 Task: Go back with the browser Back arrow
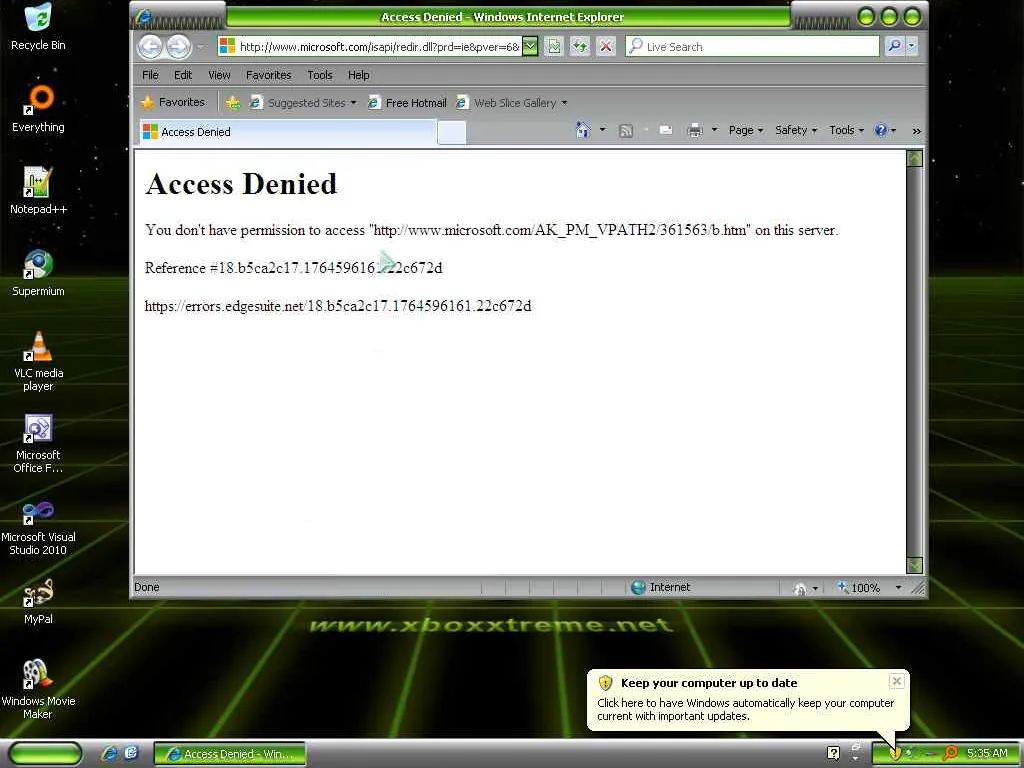150,46
